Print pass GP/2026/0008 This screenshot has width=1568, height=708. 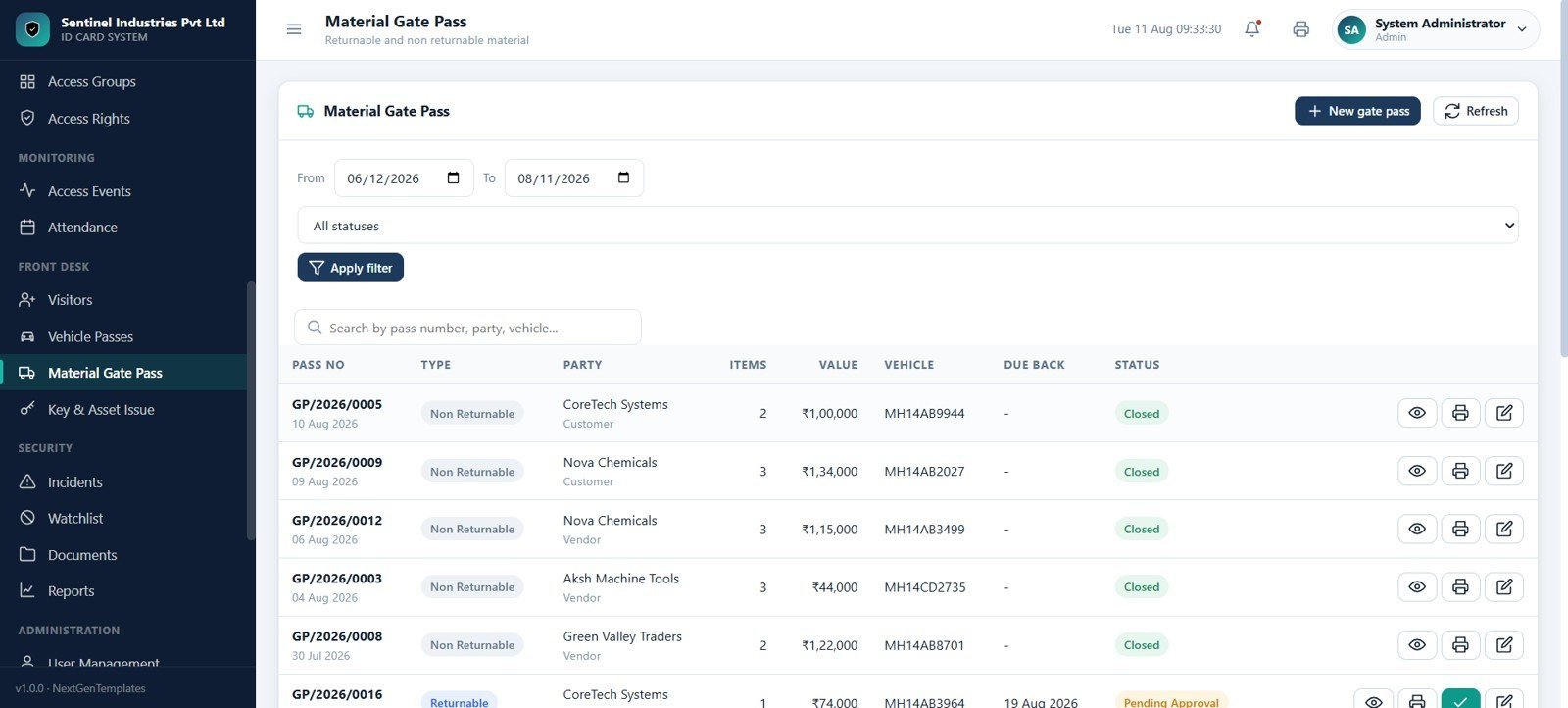point(1460,644)
